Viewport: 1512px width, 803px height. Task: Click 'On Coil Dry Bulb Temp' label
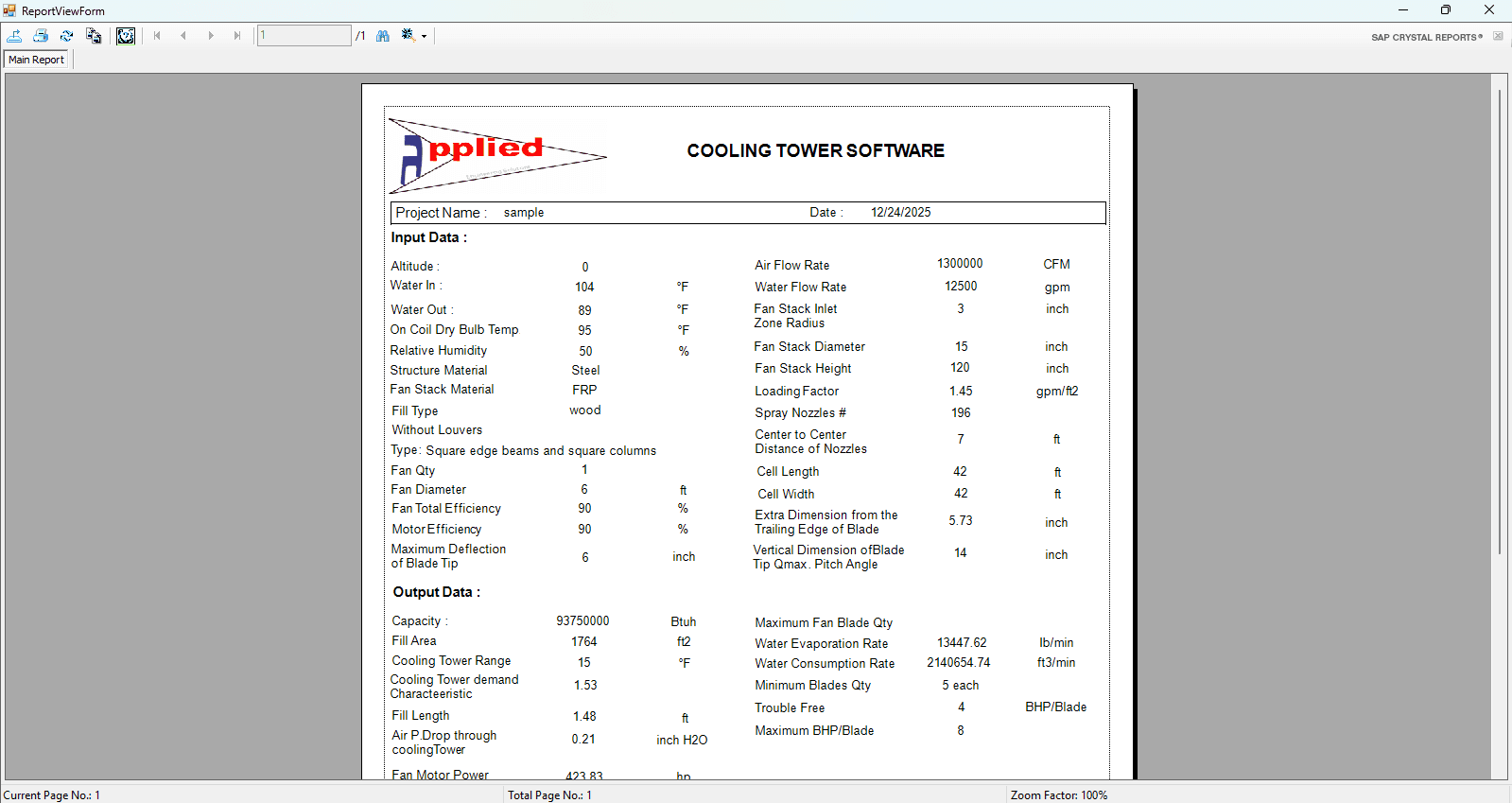coord(455,330)
